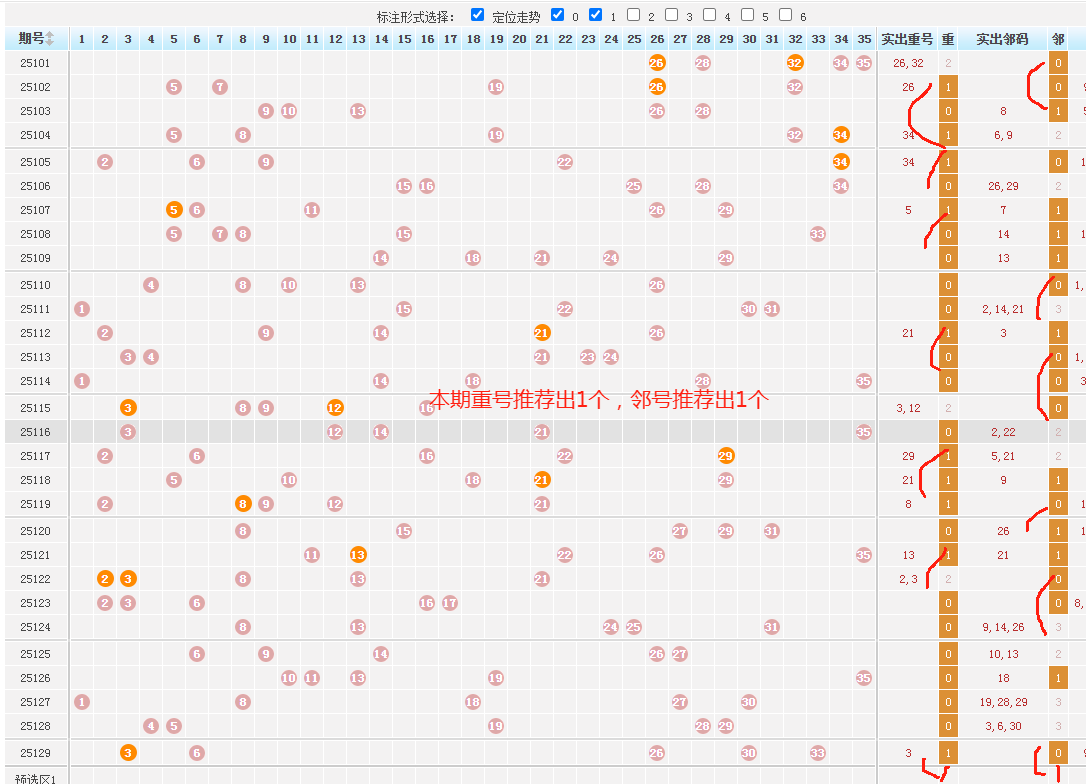Click the 实出邻码 value '19, 28, 29'
The width and height of the screenshot is (1086, 784).
point(1003,702)
